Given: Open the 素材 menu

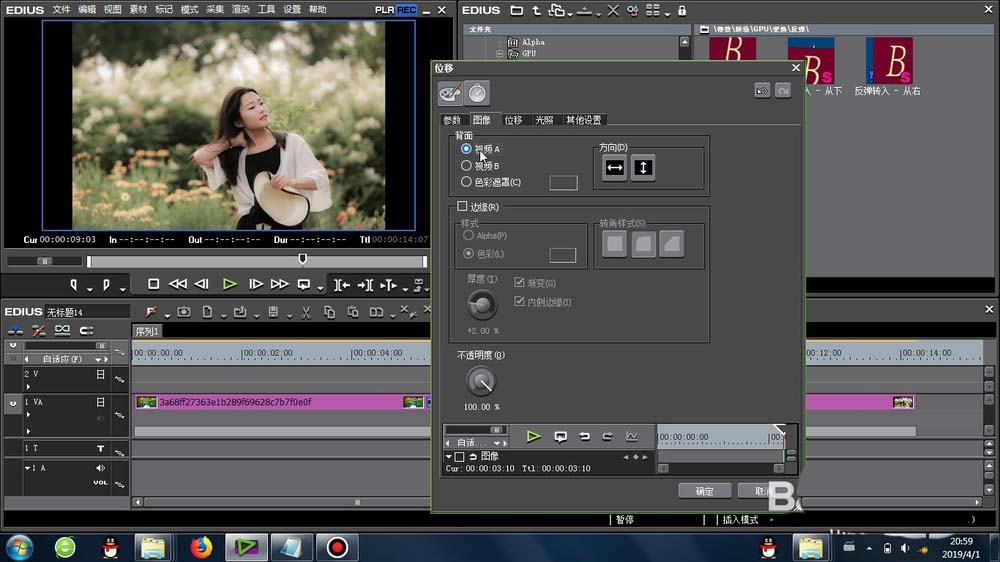Looking at the screenshot, I should coord(138,10).
